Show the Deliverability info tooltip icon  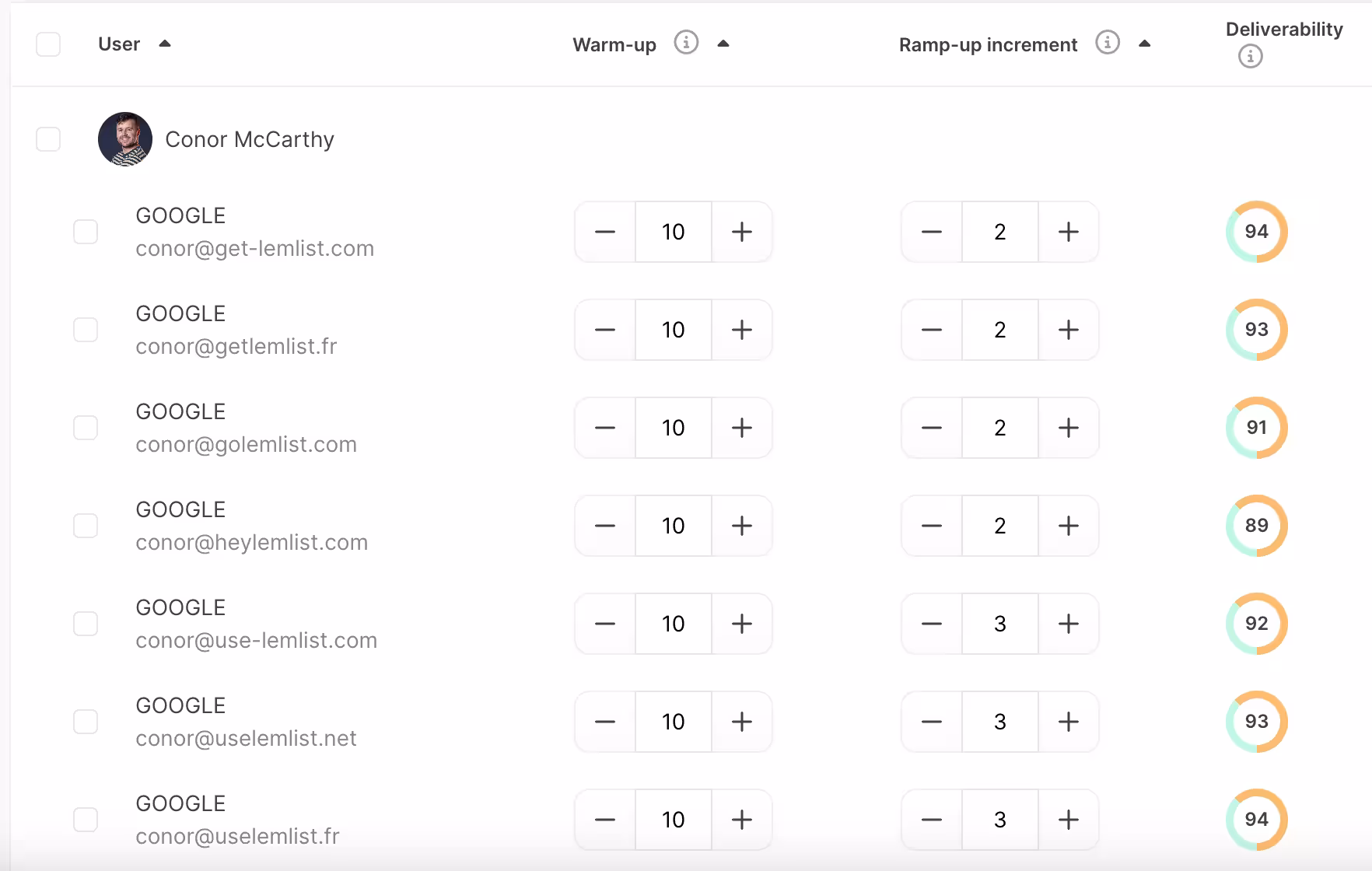tap(1251, 56)
